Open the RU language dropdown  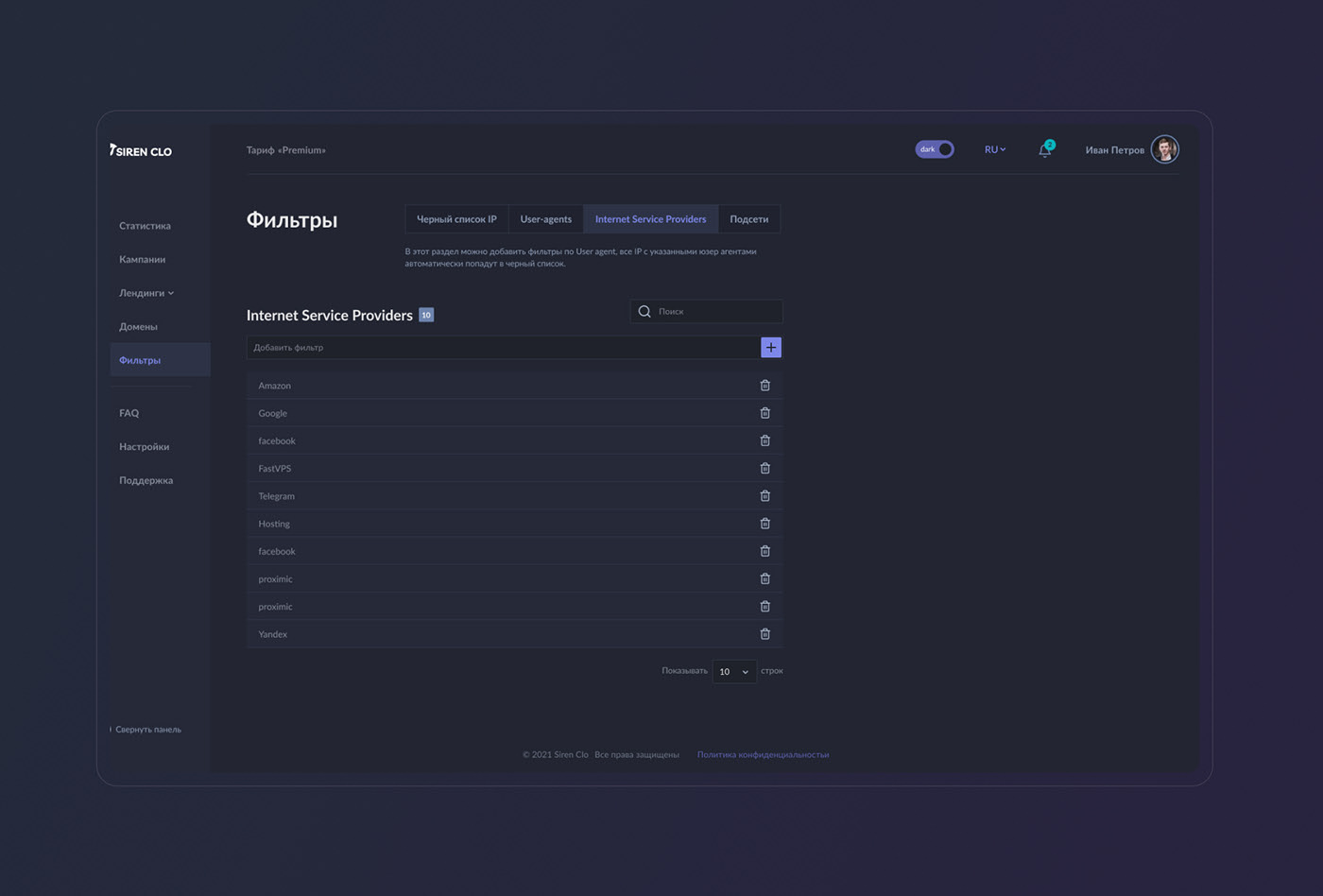coord(994,149)
